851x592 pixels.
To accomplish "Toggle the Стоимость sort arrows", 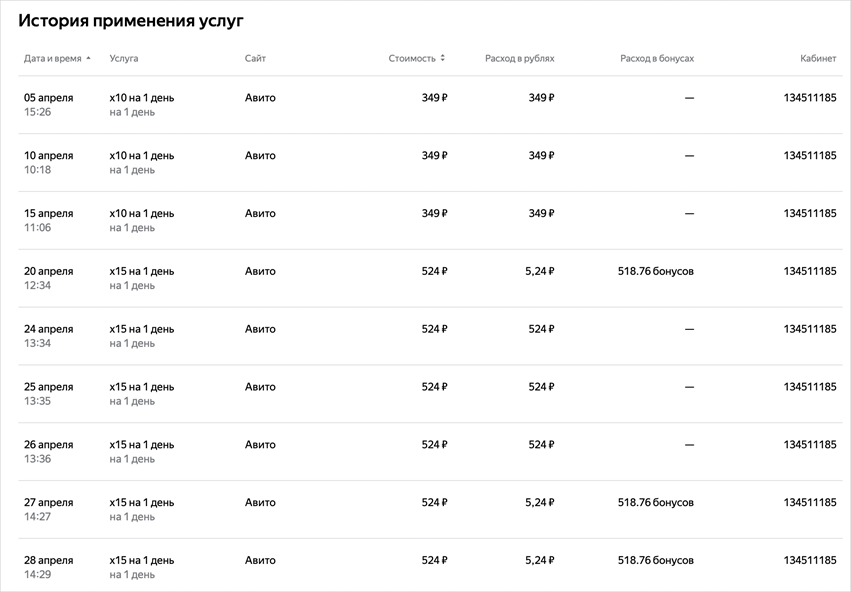I will point(443,58).
